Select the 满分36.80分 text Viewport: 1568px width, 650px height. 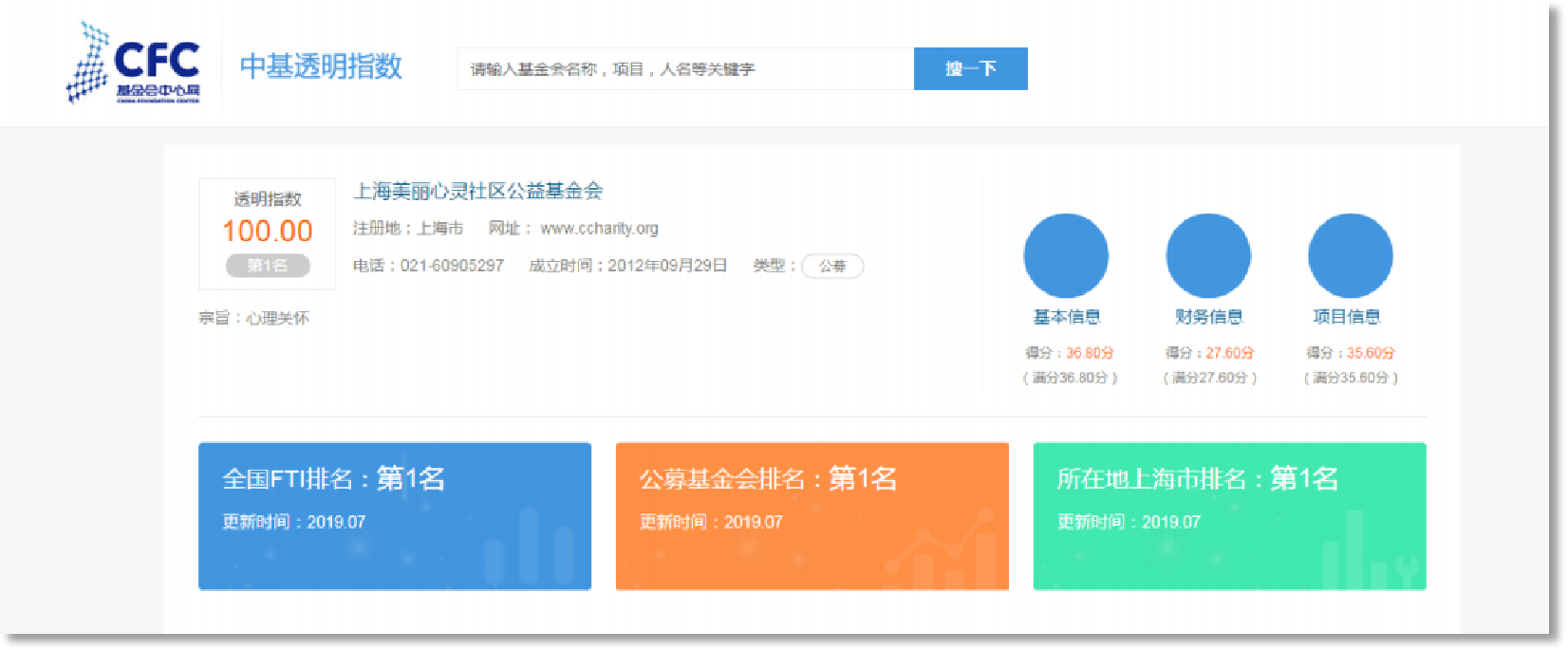tap(1070, 378)
